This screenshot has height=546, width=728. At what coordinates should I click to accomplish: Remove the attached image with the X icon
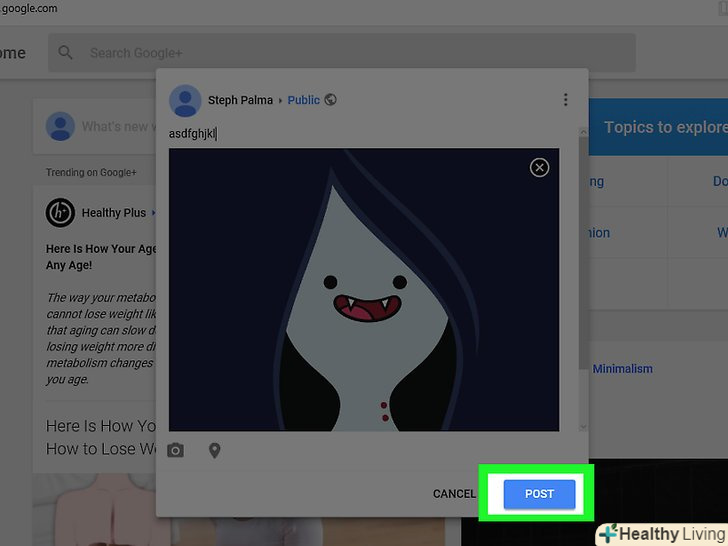tap(539, 168)
